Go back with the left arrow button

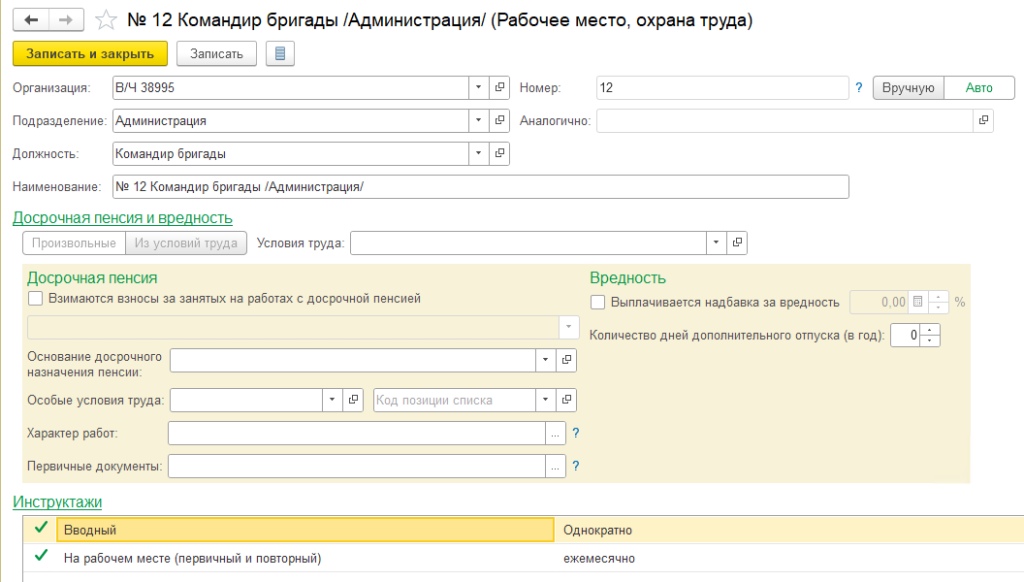pyautogui.click(x=31, y=20)
